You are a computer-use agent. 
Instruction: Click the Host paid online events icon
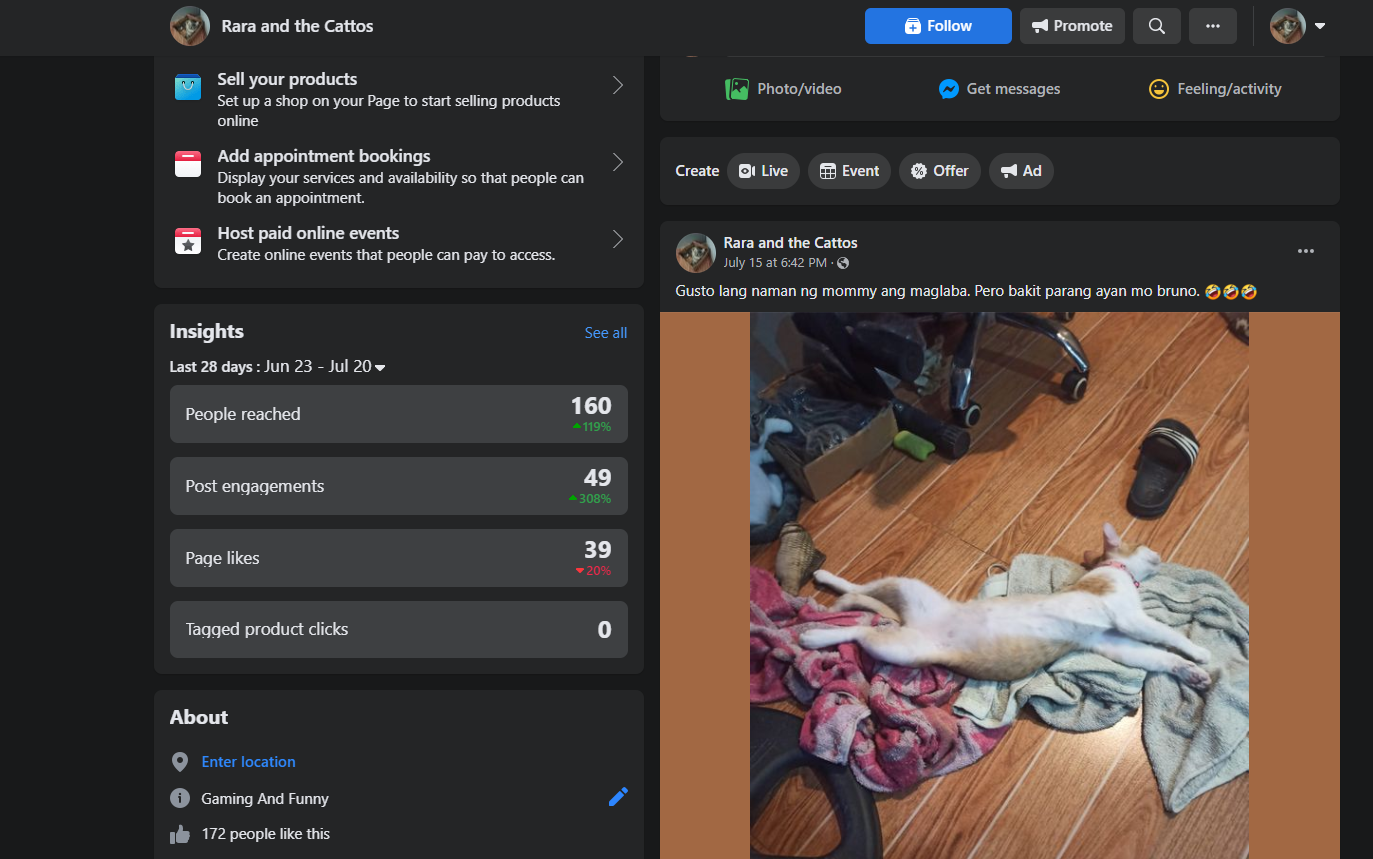(x=188, y=240)
